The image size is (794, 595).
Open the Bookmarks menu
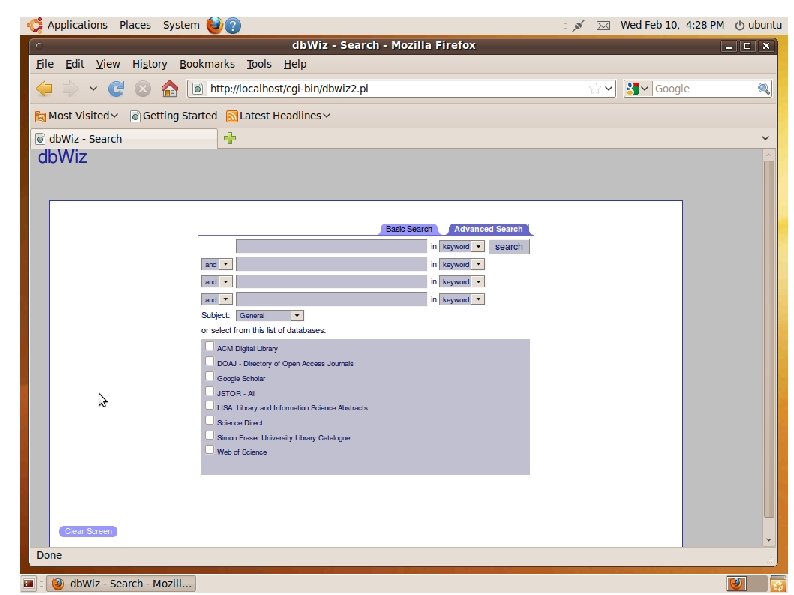207,64
